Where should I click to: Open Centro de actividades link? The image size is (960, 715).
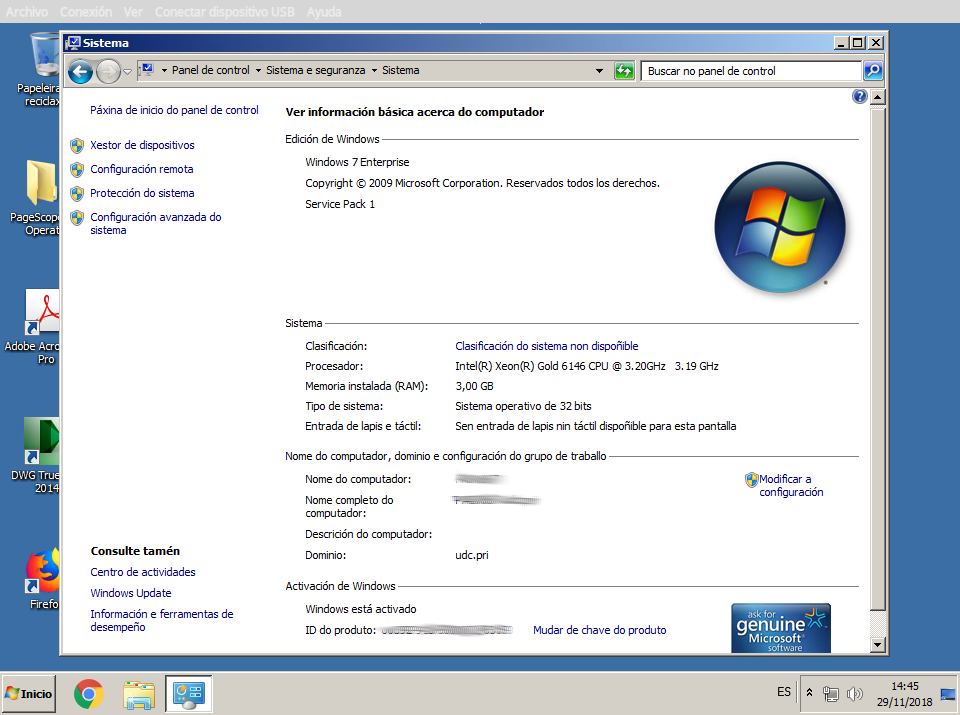pos(143,572)
